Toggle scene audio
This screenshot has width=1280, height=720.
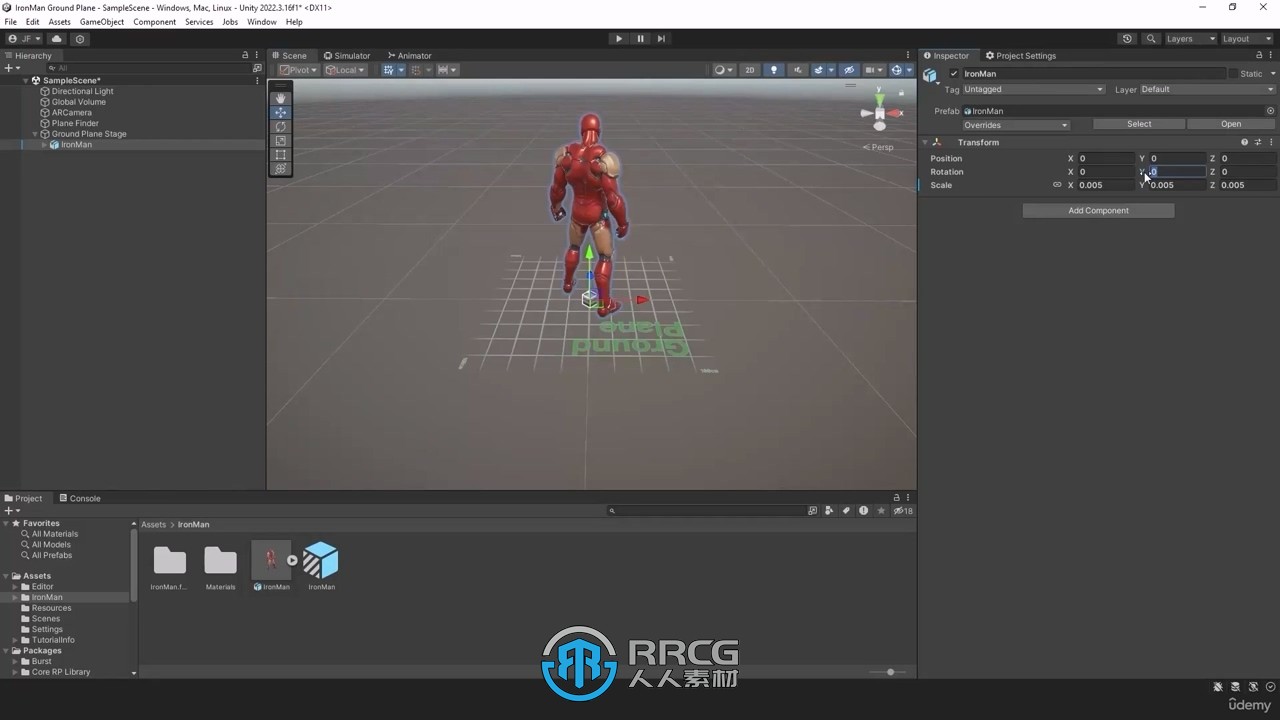797,70
